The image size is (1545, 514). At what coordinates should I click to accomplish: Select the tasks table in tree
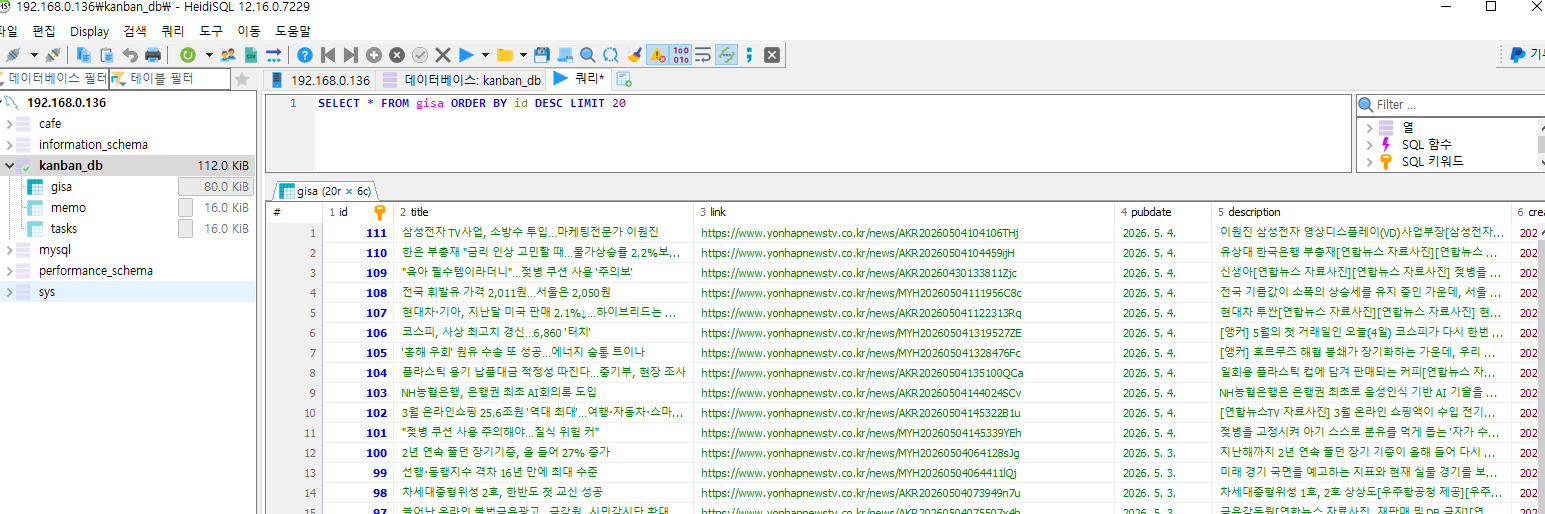[x=64, y=229]
